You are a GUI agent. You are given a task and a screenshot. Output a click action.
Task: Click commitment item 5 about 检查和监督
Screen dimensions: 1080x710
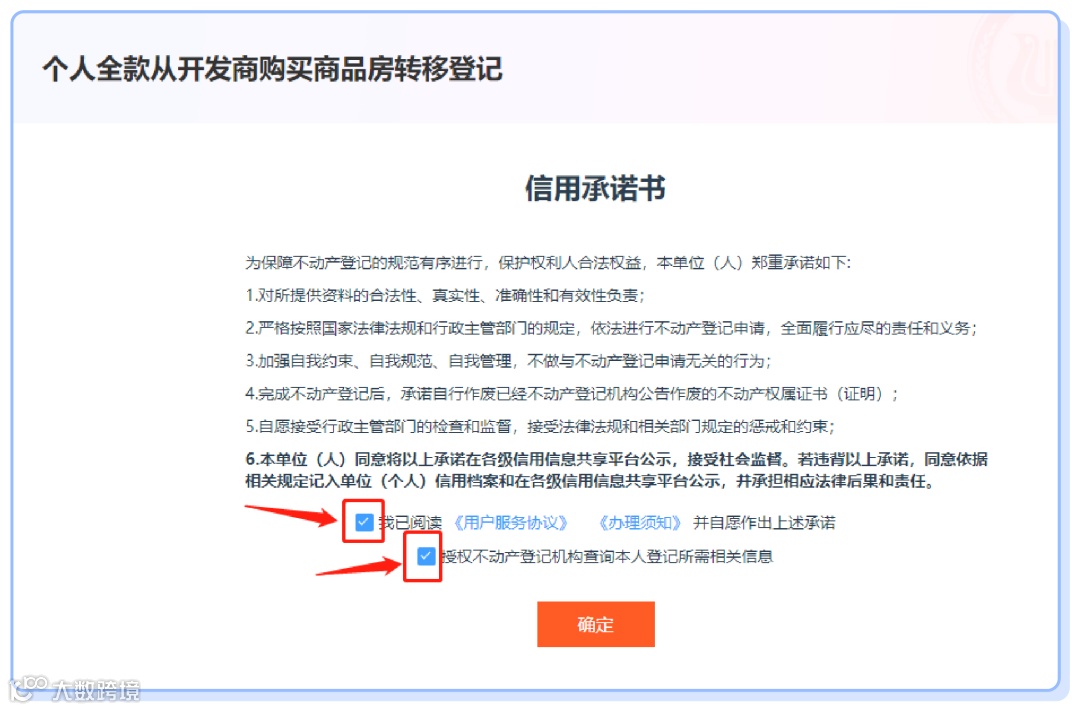pyautogui.click(x=540, y=426)
